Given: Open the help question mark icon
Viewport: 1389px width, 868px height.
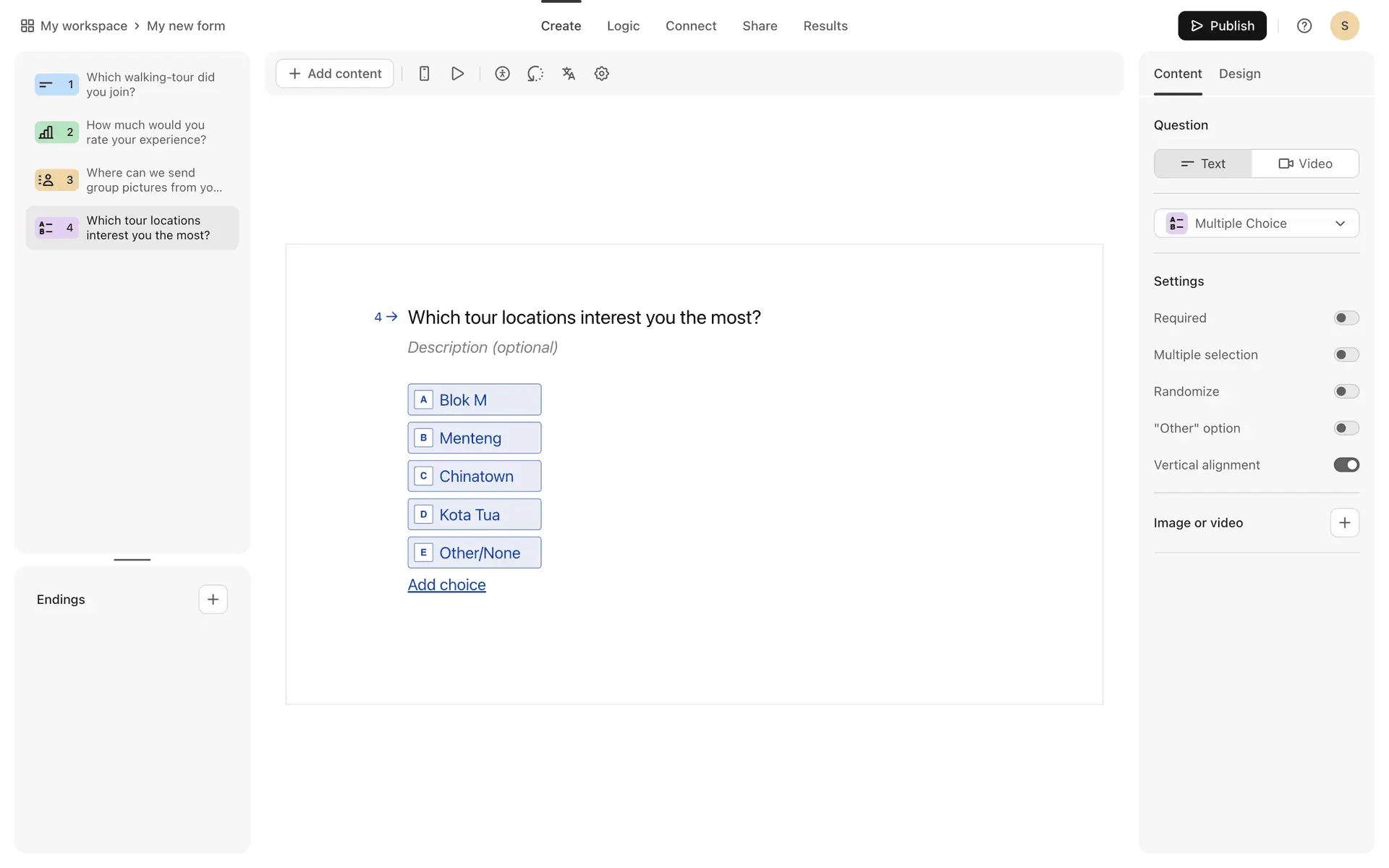Looking at the screenshot, I should pyautogui.click(x=1304, y=26).
